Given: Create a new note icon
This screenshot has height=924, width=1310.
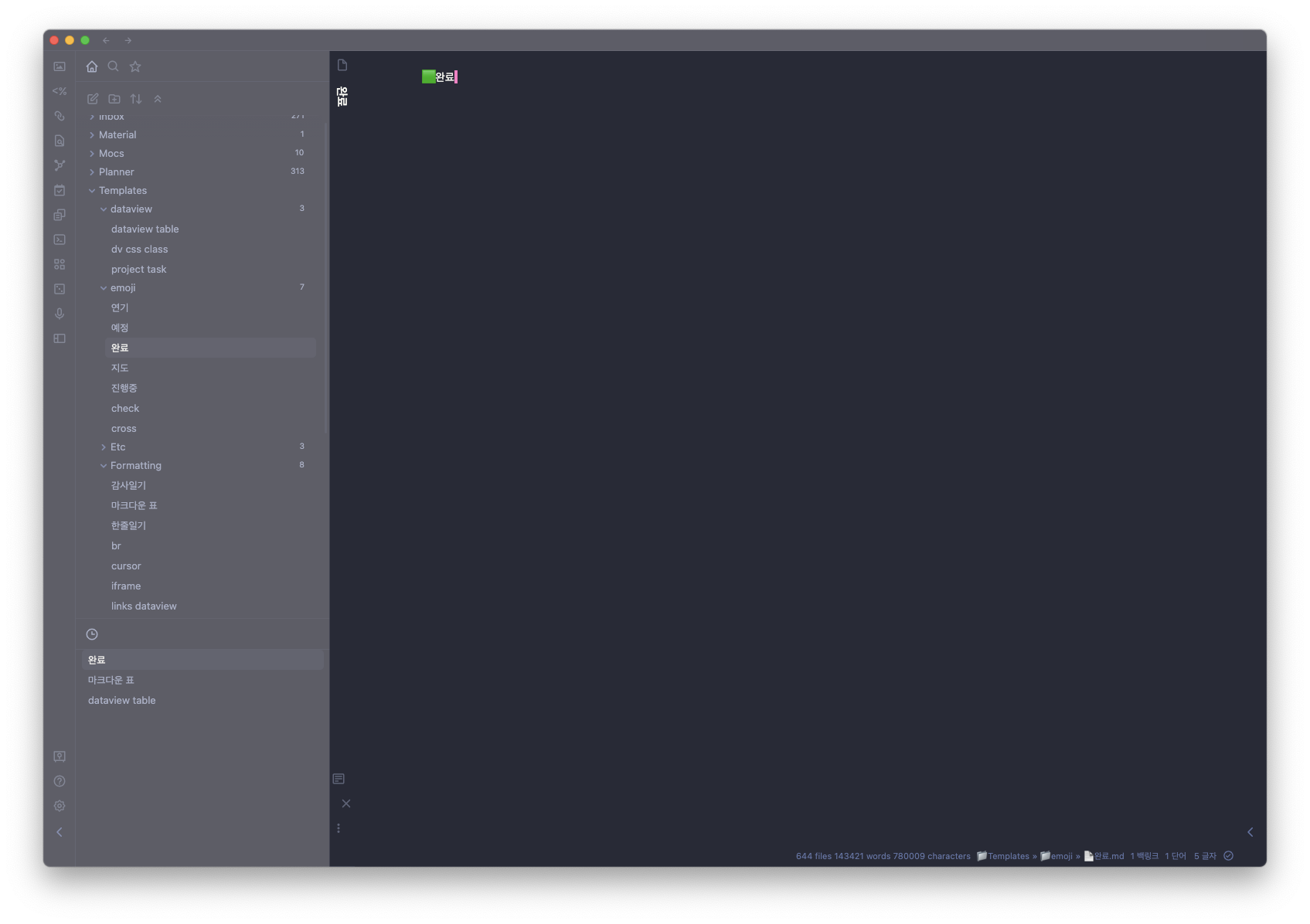Looking at the screenshot, I should tap(93, 99).
